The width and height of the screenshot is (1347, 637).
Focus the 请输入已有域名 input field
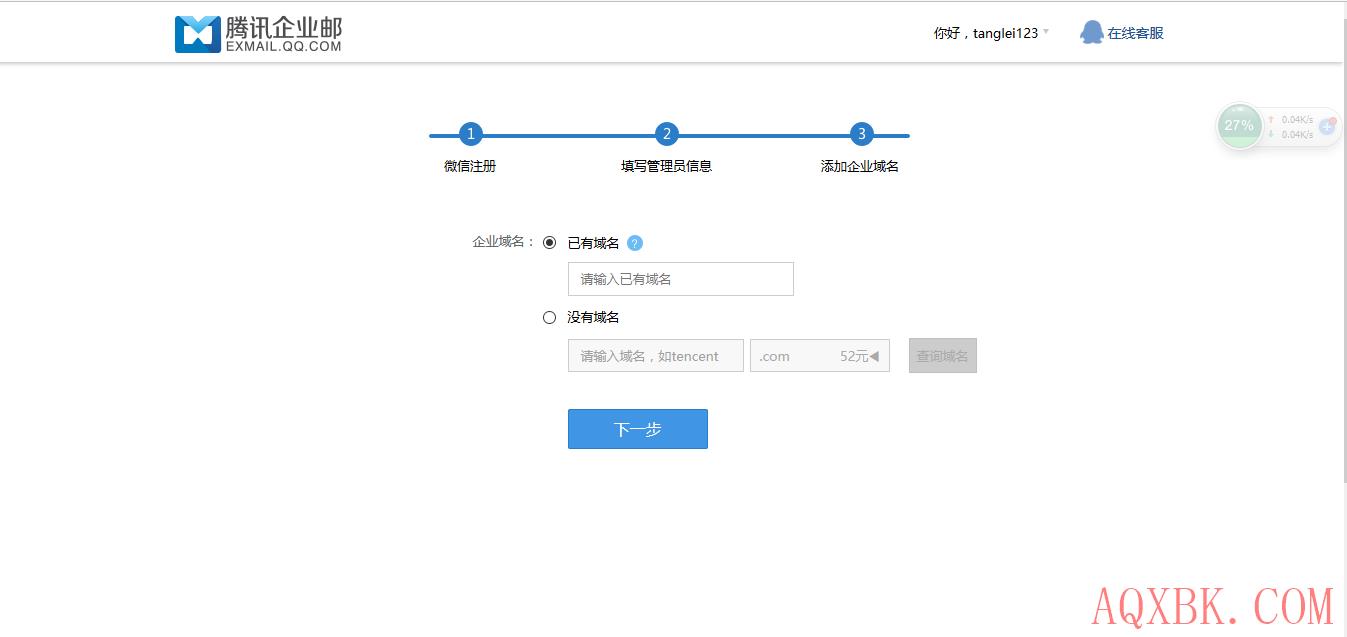pos(681,279)
